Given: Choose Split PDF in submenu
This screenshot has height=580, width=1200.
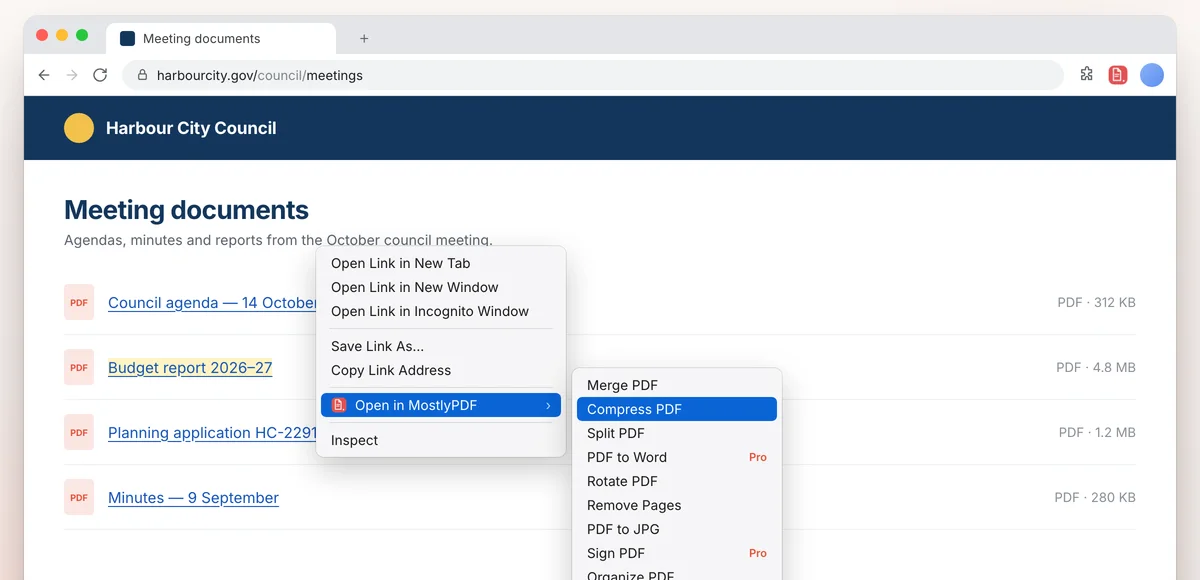Looking at the screenshot, I should point(677,433).
